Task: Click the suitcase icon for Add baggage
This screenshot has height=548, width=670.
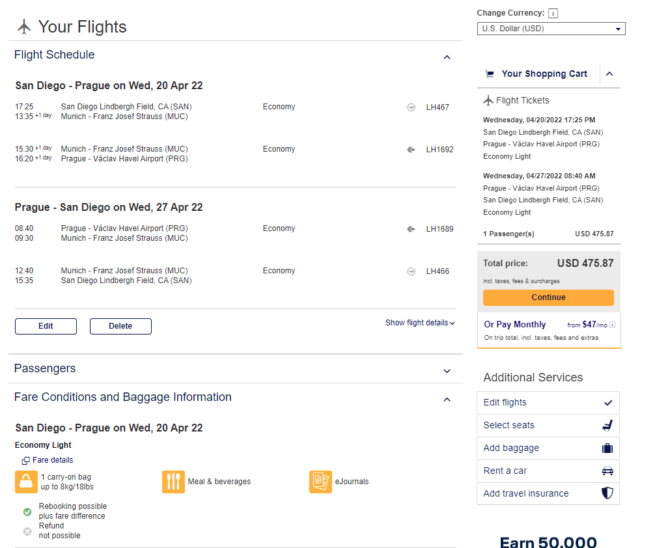Action: (x=607, y=448)
